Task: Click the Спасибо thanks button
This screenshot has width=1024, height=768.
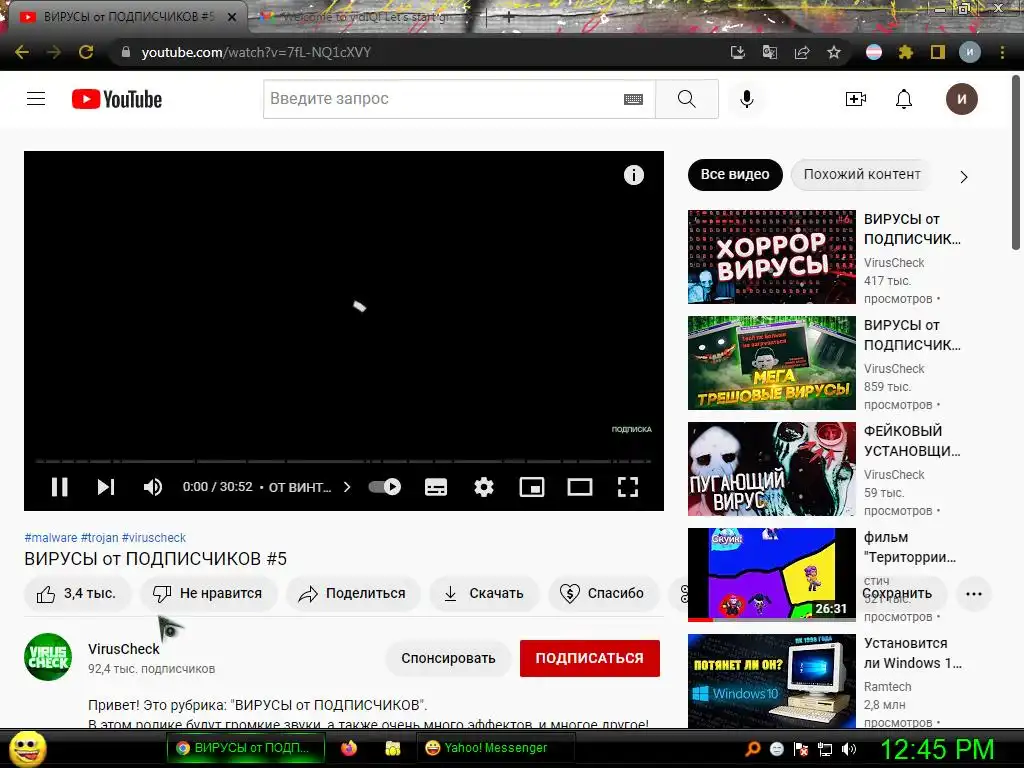Action: 603,594
